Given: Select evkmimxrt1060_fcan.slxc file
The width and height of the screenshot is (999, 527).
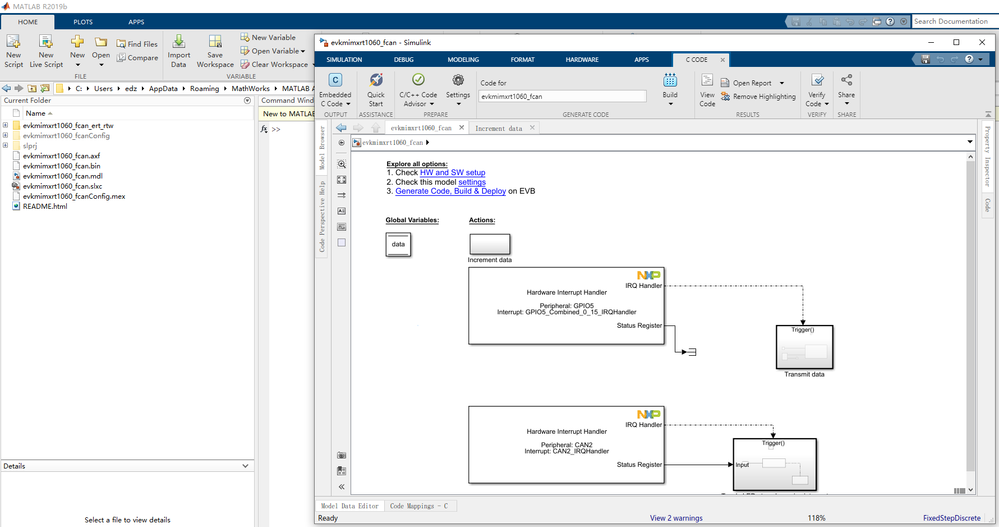Looking at the screenshot, I should [62, 186].
